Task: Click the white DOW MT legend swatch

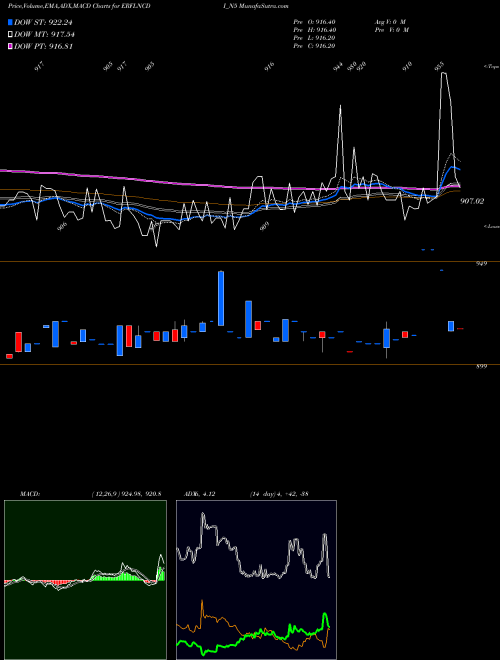Action: (x=11, y=35)
